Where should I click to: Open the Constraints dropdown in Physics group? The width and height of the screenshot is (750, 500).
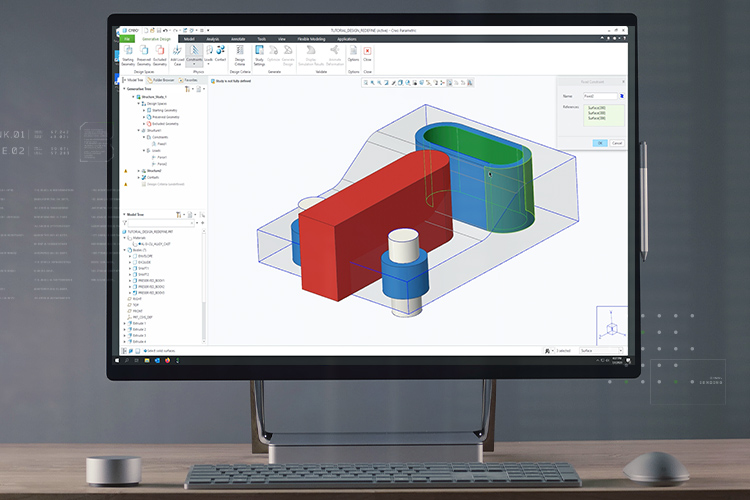[x=194, y=63]
